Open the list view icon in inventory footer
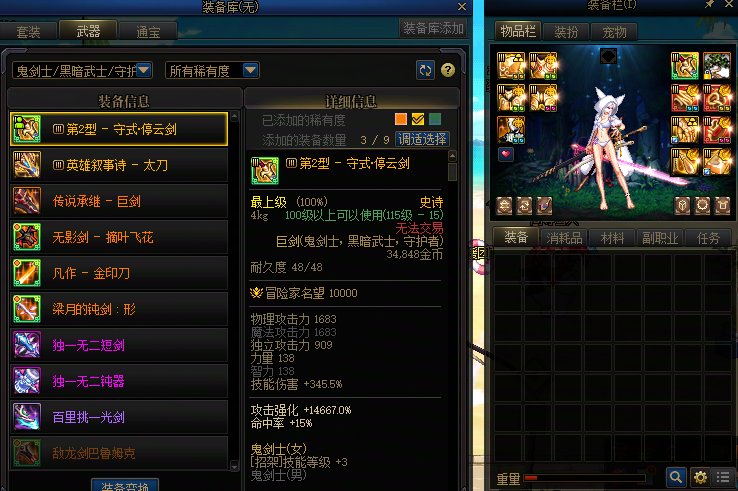Screen dimensions: 738x491 [x=723, y=477]
